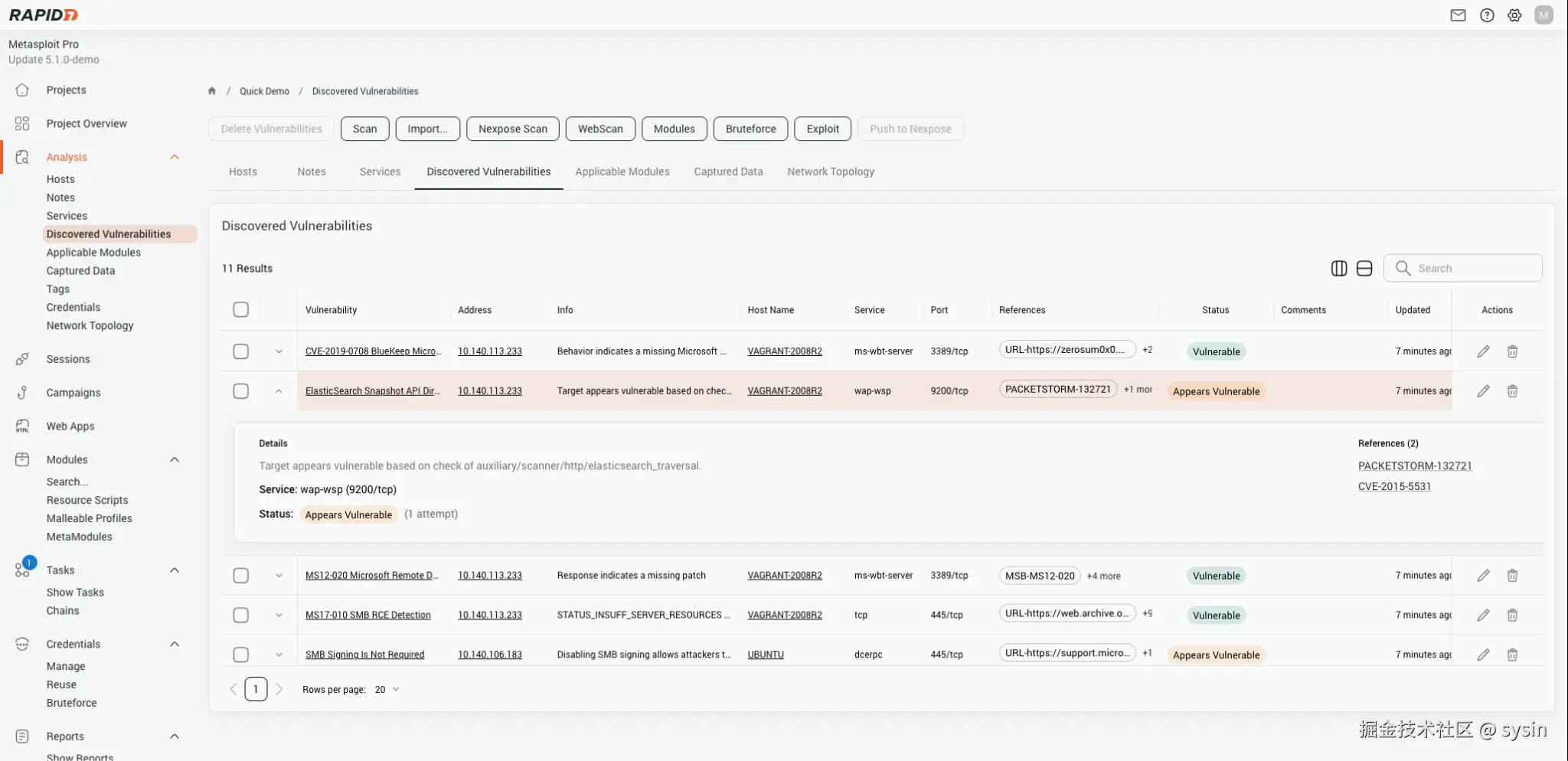Click the WebScan button
Viewport: 1568px width, 761px height.
point(600,129)
